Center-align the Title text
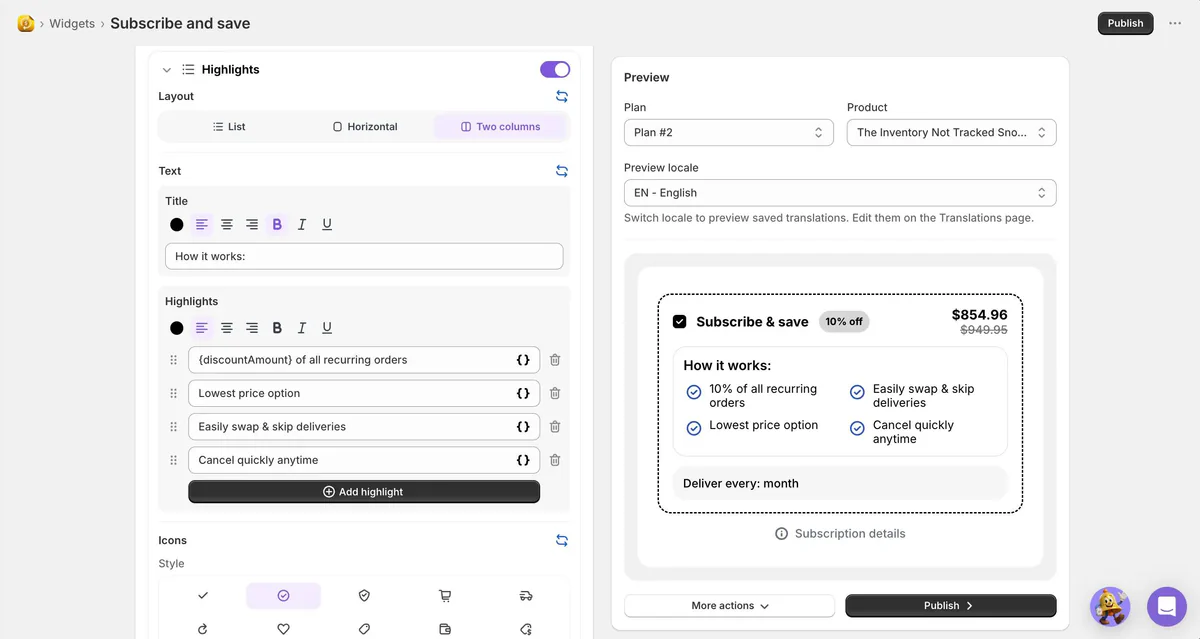Screen dimensions: 1200x639 pos(227,225)
